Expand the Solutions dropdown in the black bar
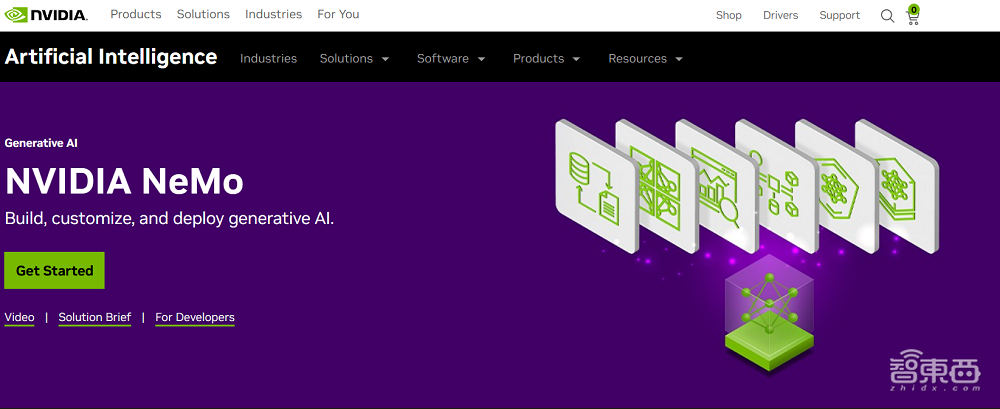Viewport: 1000px width, 409px height. click(x=354, y=59)
